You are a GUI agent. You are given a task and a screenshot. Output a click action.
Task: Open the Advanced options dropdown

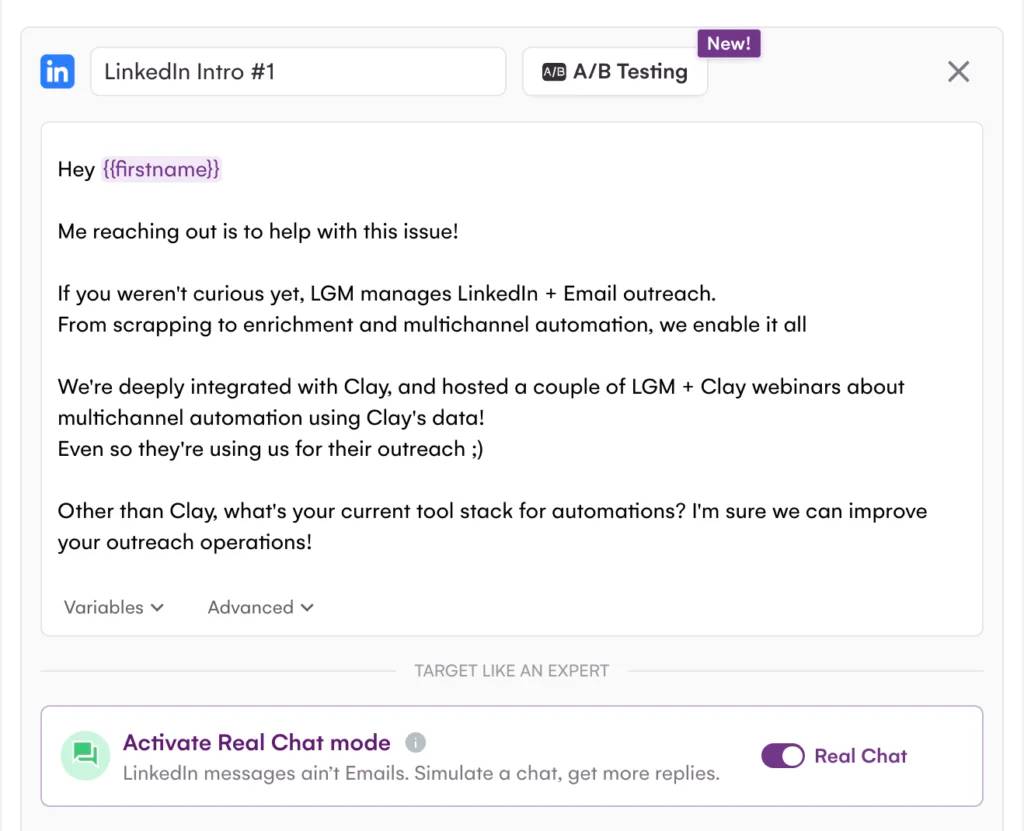[x=261, y=607]
